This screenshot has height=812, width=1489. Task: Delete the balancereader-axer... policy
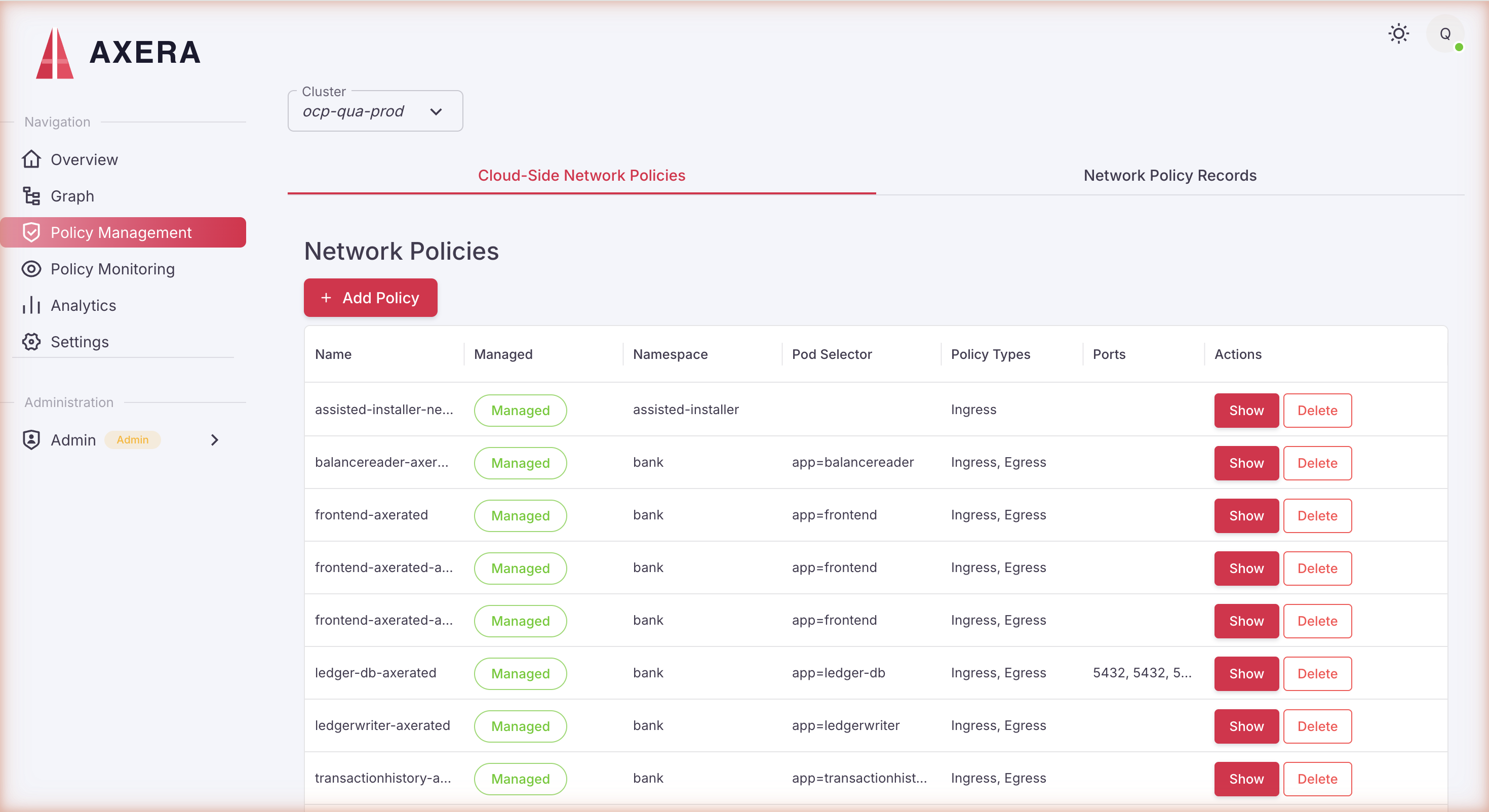click(1317, 463)
